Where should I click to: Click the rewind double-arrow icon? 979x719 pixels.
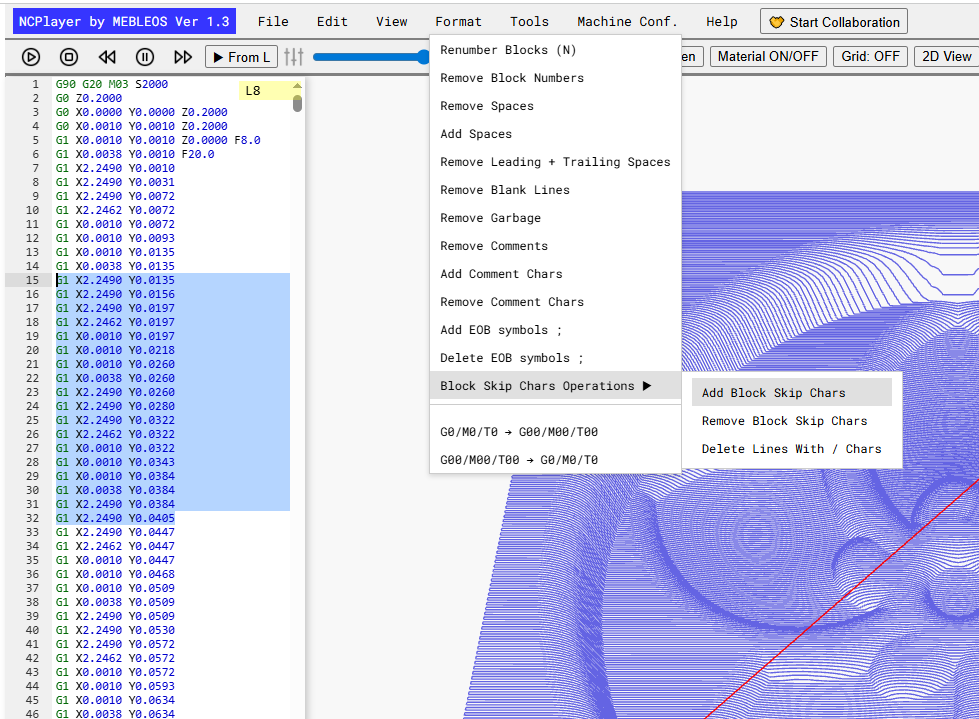pos(107,57)
